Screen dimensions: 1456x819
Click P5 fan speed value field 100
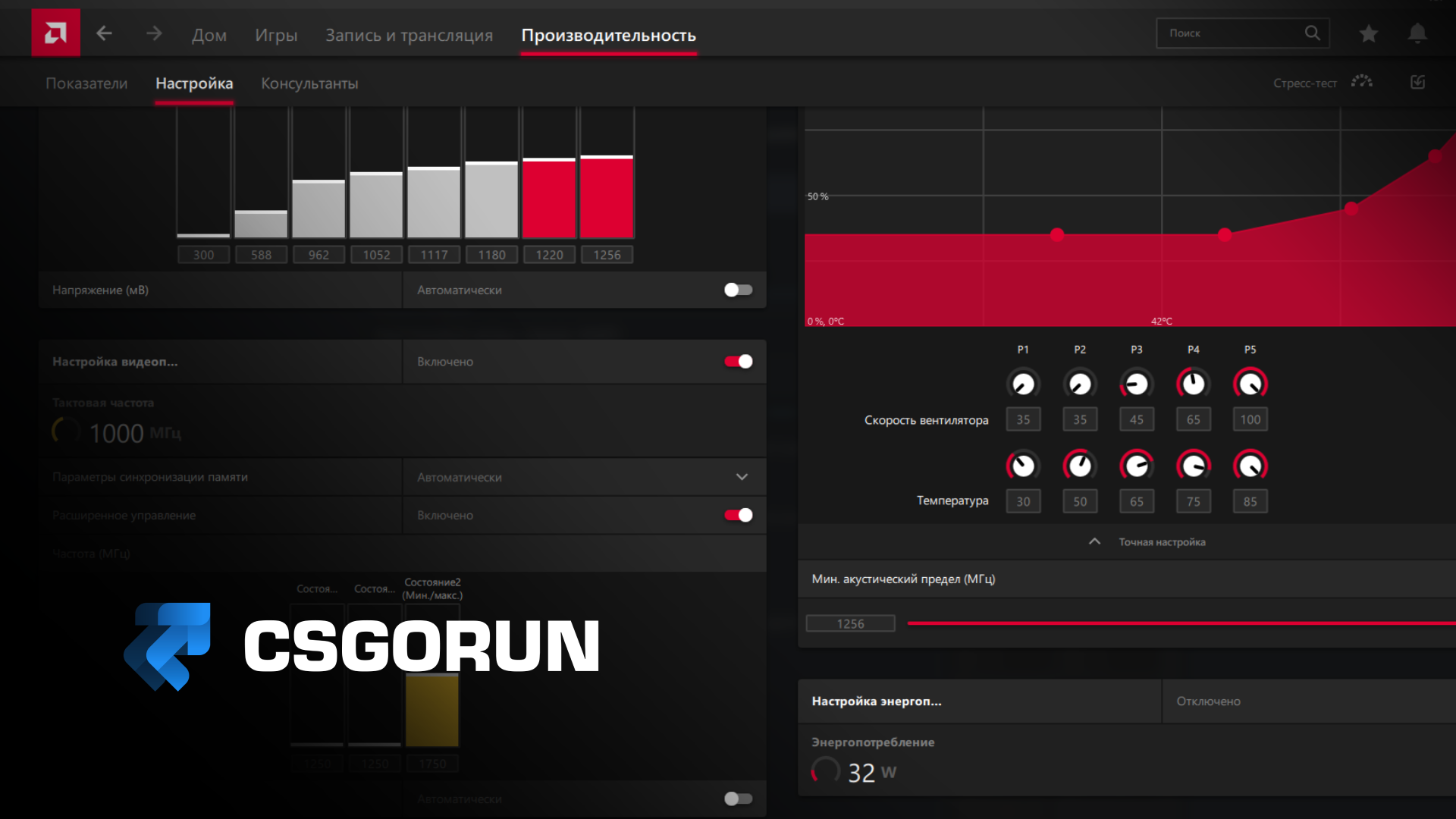1250,419
